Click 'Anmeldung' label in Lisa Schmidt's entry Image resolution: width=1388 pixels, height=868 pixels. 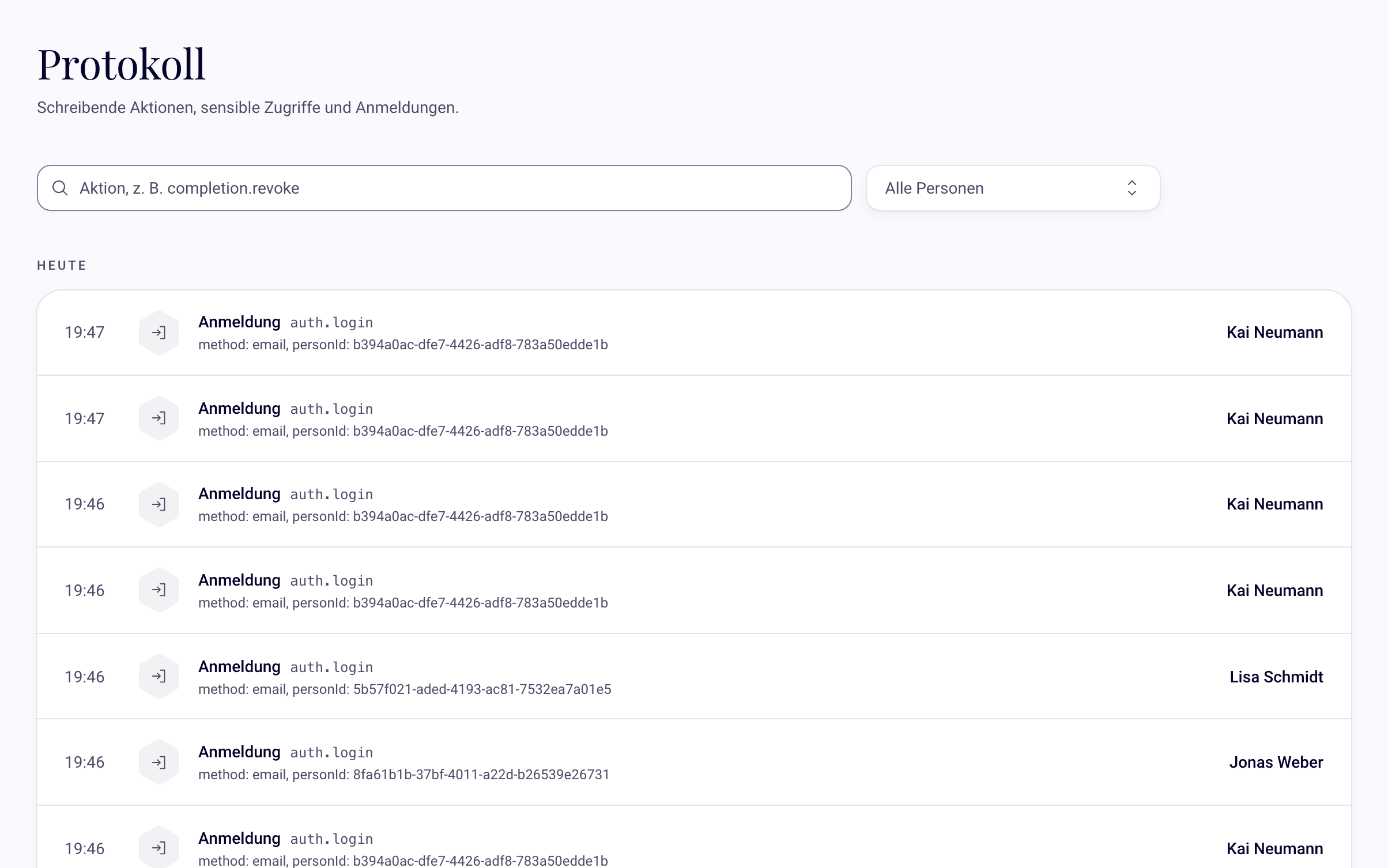point(239,666)
